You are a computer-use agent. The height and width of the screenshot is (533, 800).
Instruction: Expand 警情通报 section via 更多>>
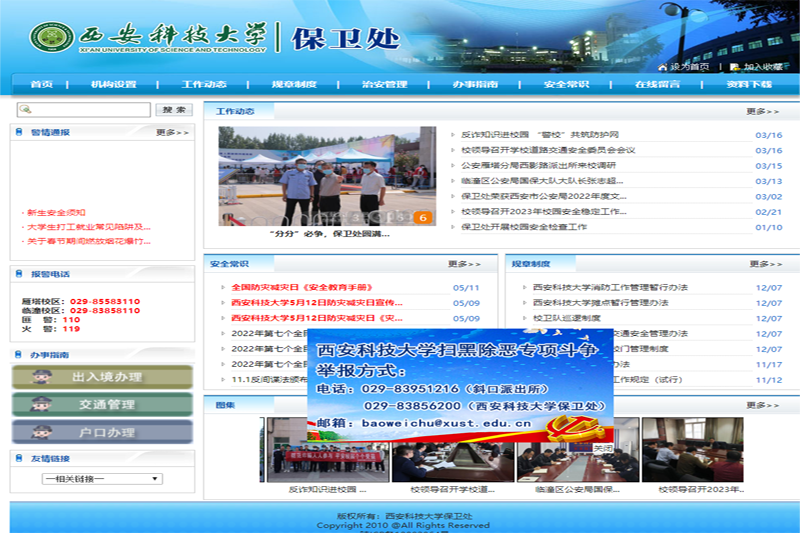point(171,132)
